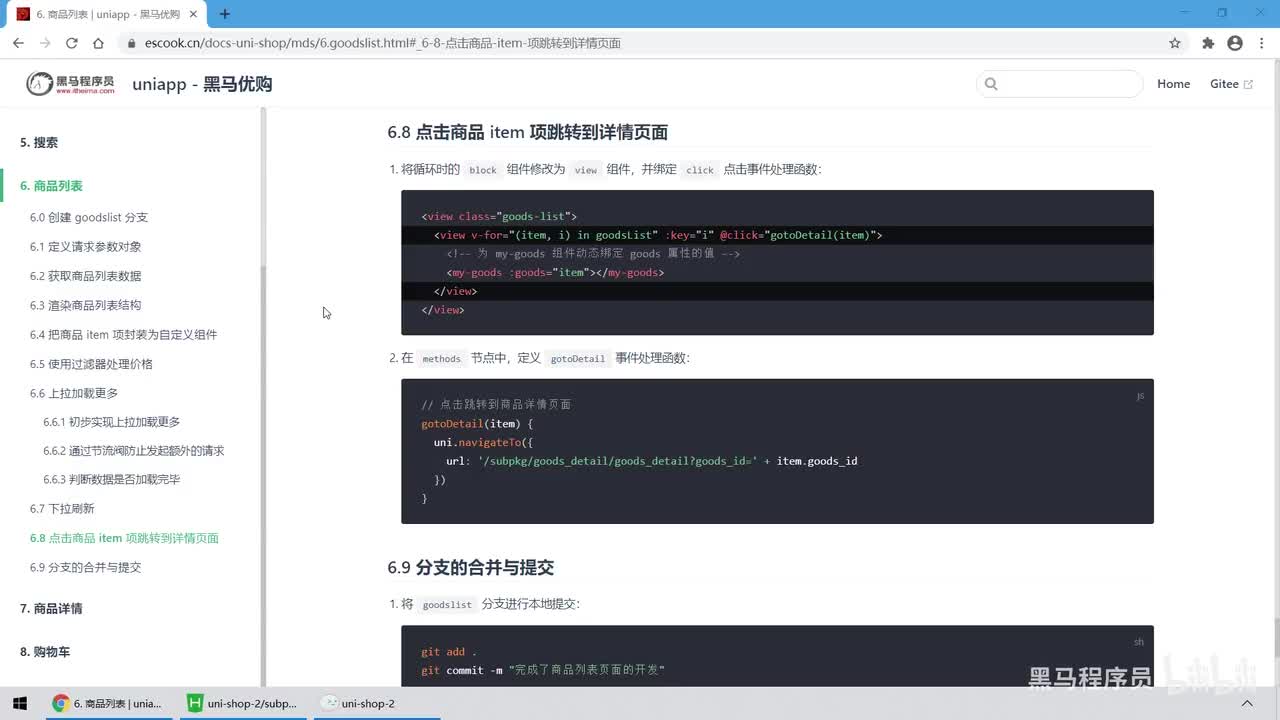Image resolution: width=1280 pixels, height=720 pixels.
Task: Open 6.2 获取商品列表数据
Action: click(x=85, y=276)
